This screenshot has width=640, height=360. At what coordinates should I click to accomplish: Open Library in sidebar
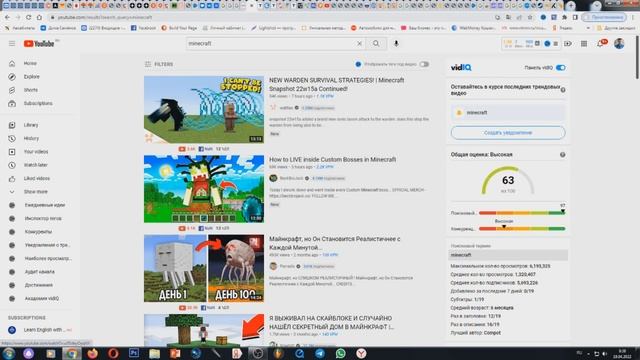coord(31,125)
